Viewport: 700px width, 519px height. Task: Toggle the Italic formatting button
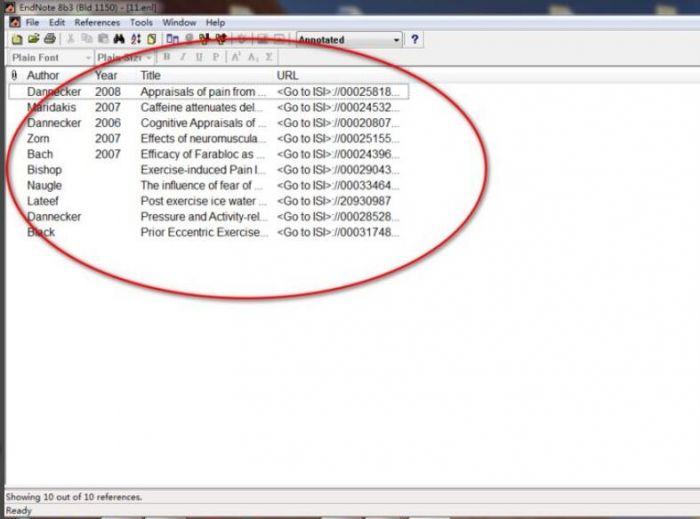(183, 58)
